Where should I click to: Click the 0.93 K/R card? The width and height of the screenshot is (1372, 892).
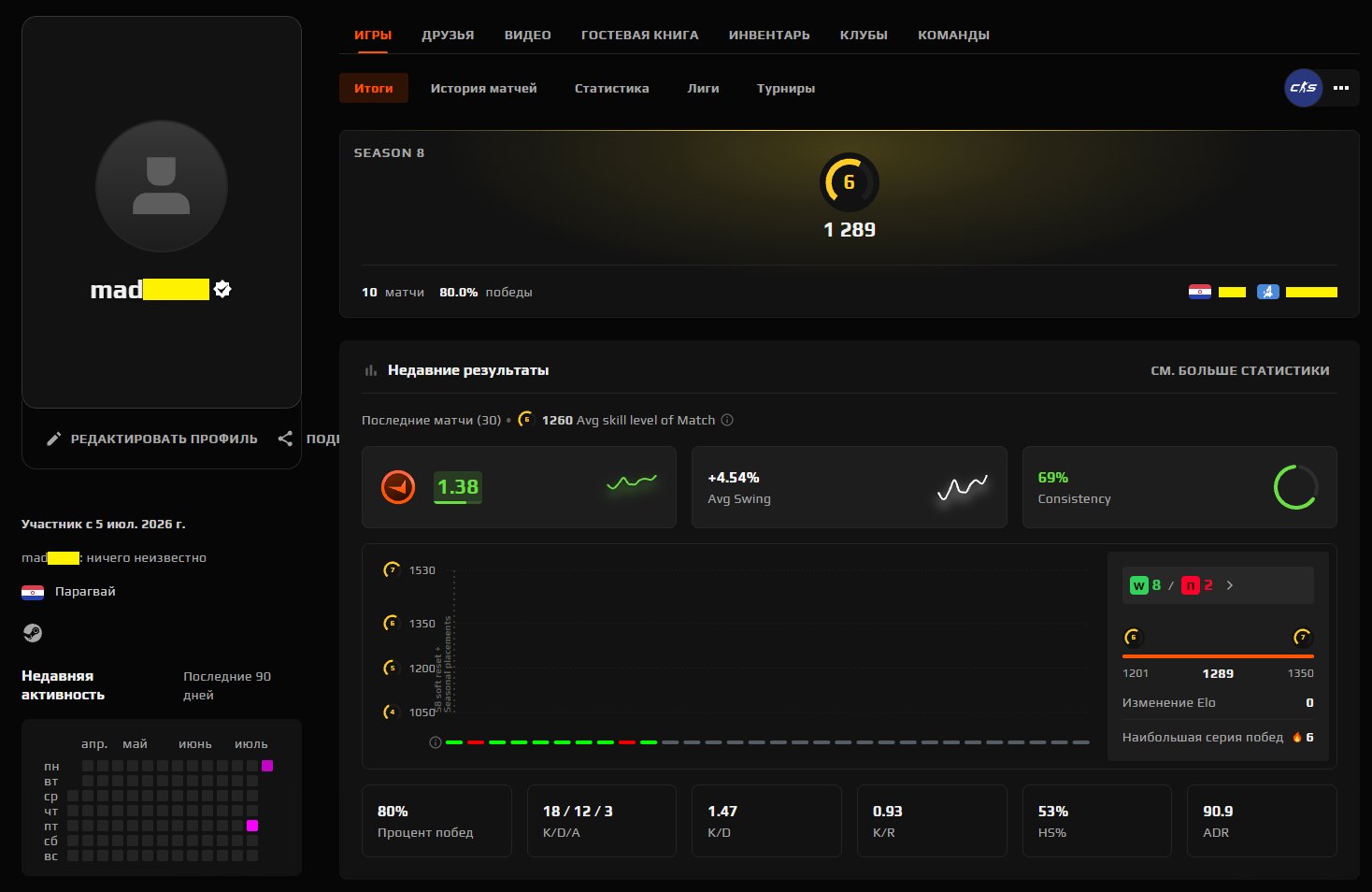pyautogui.click(x=932, y=821)
